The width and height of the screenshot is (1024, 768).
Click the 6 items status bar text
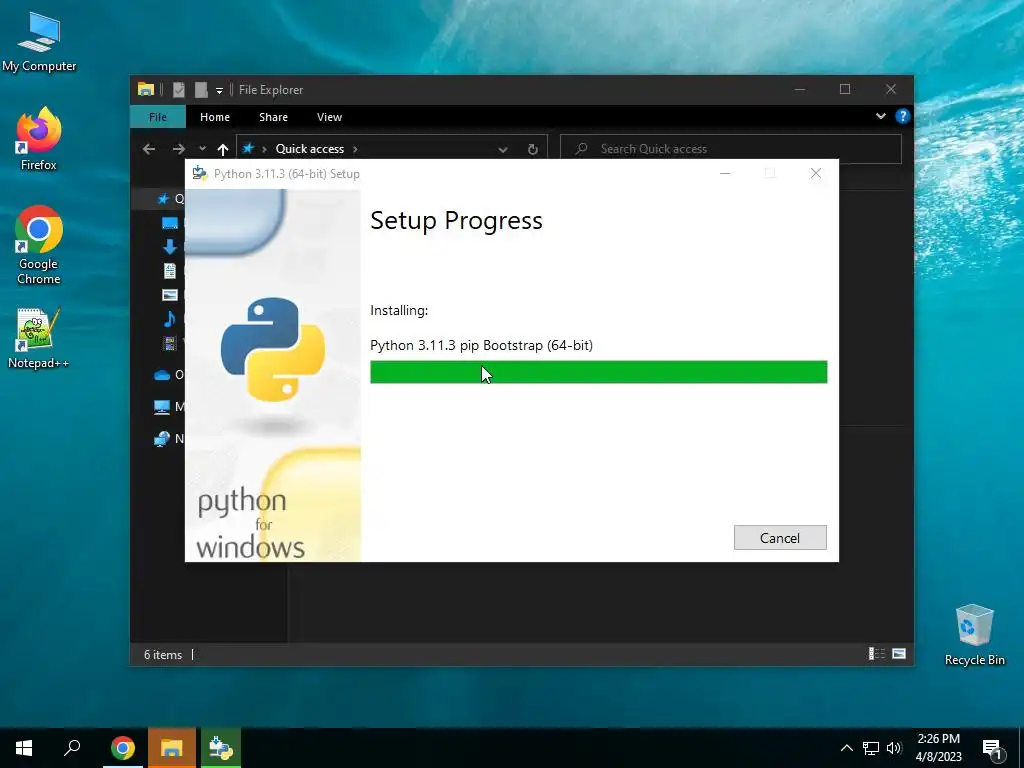(163, 654)
